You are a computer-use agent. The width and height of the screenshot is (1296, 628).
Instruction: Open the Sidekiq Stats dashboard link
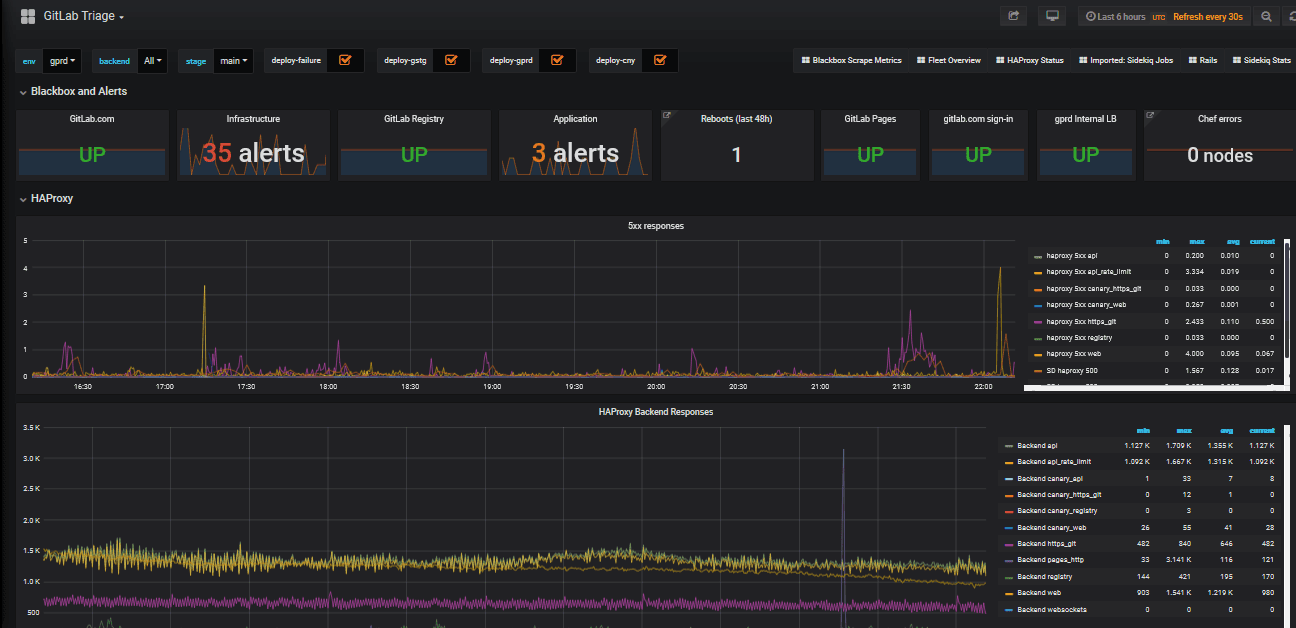click(x=1262, y=60)
